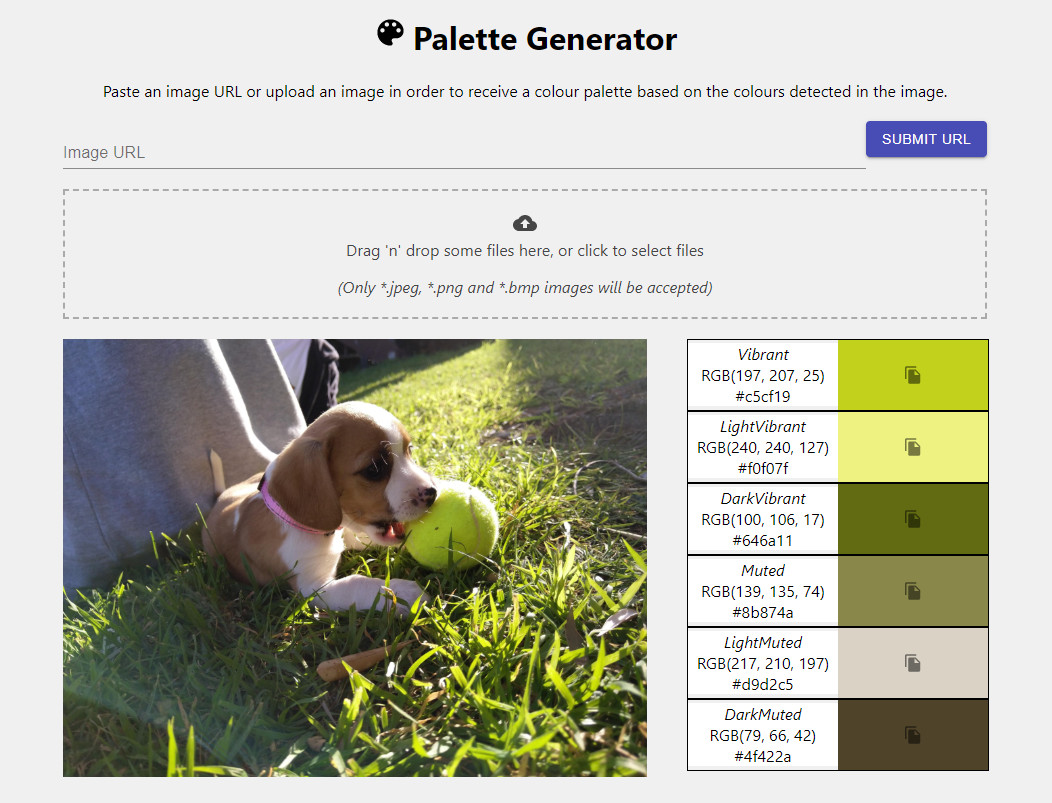Copy the Vibrant colour using its copy icon

click(x=912, y=375)
